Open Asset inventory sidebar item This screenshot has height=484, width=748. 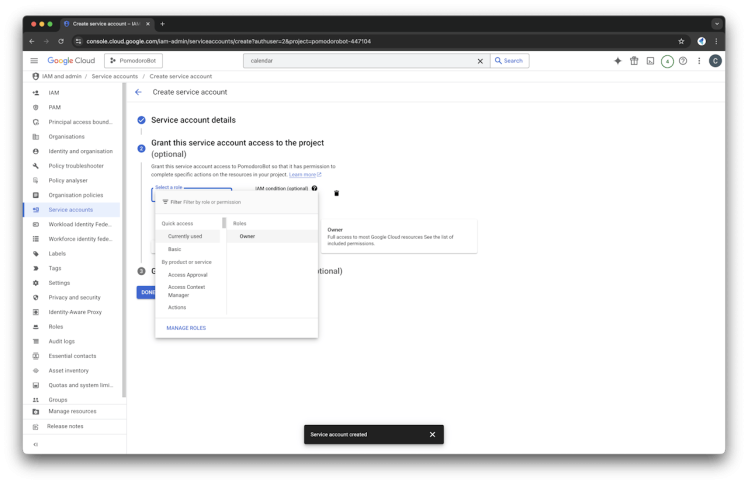(72, 371)
